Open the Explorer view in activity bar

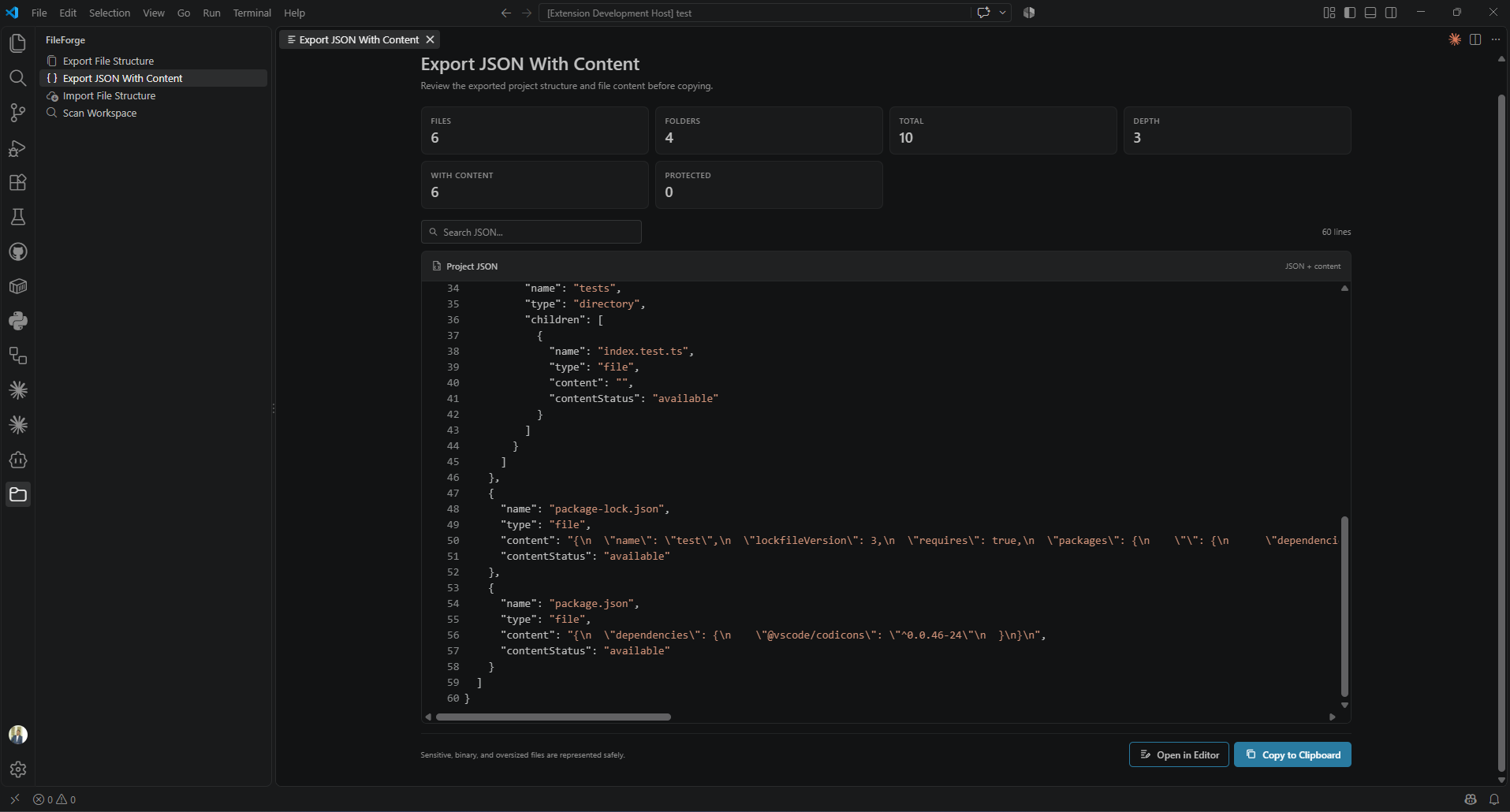(x=17, y=43)
